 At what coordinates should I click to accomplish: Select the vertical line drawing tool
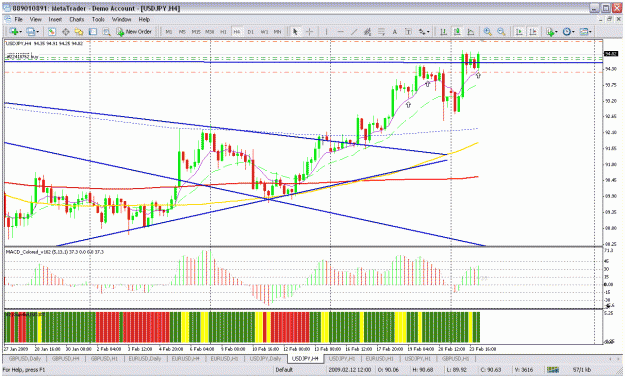[326, 31]
